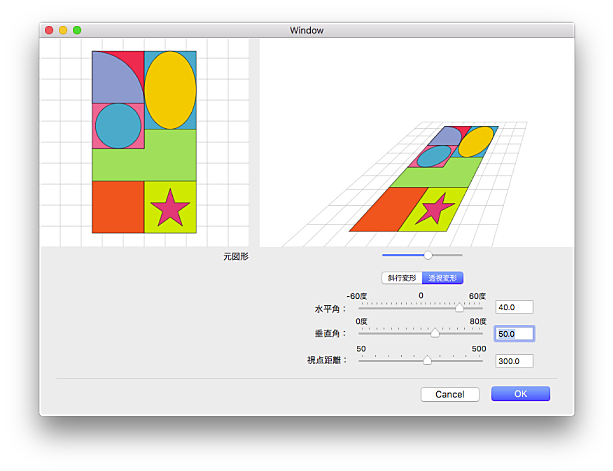Viewport: 613px width, 471px height.
Task: Click the red star in original preview
Action: coord(171,207)
